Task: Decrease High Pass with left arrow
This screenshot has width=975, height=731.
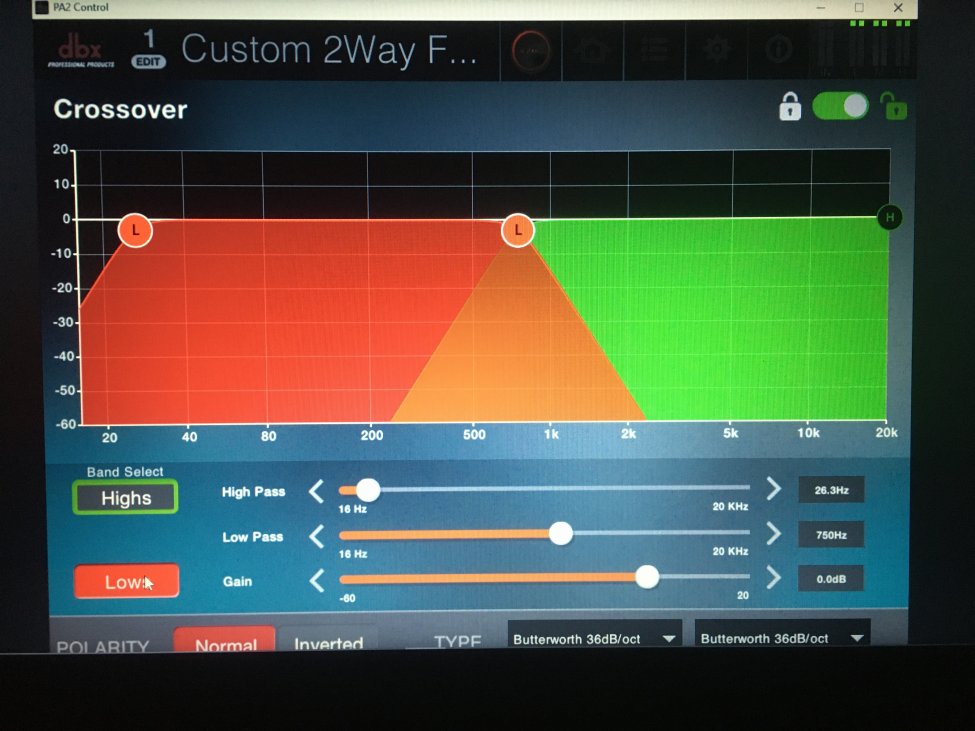Action: (317, 491)
